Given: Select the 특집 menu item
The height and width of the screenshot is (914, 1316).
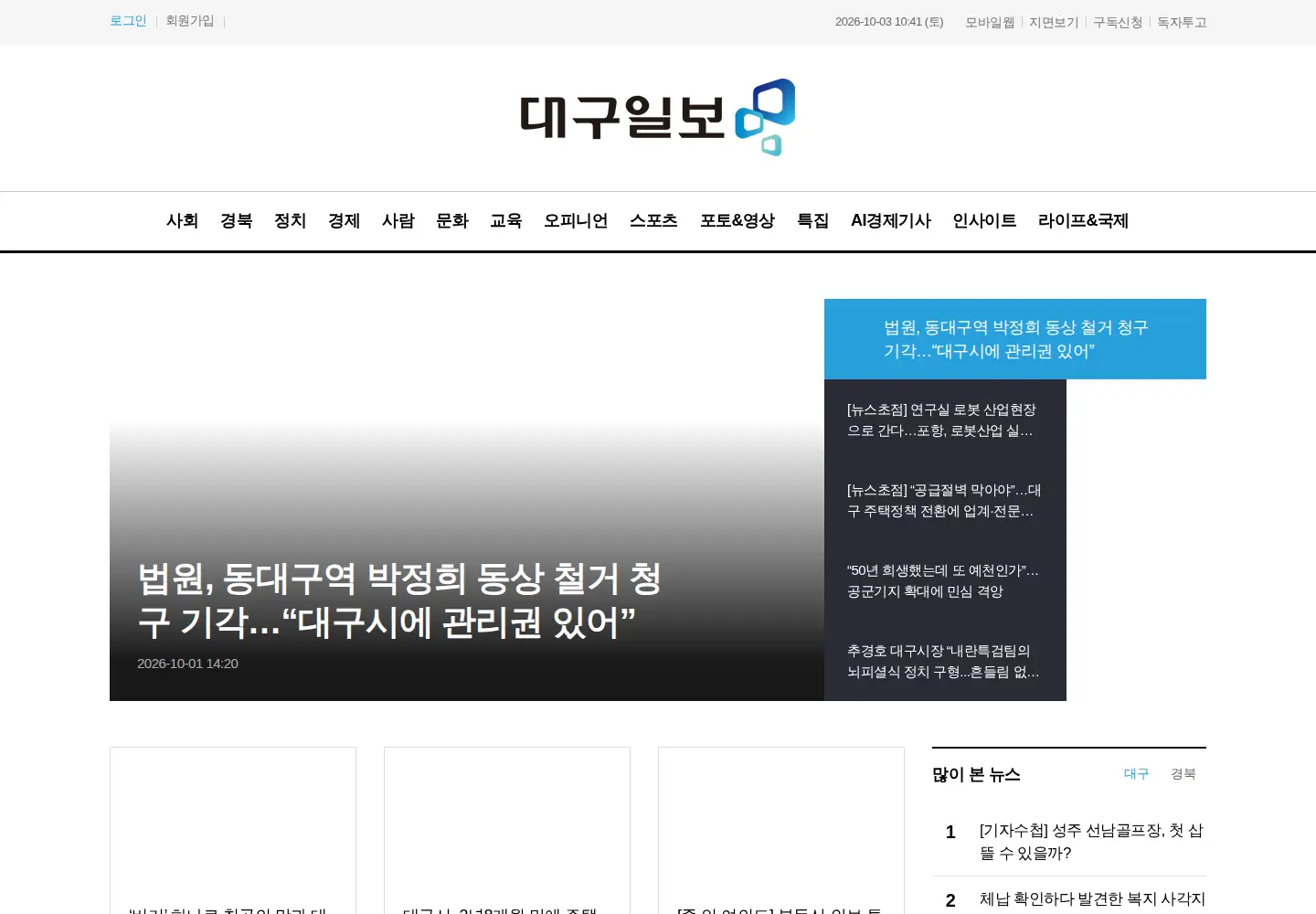Looking at the screenshot, I should [812, 221].
